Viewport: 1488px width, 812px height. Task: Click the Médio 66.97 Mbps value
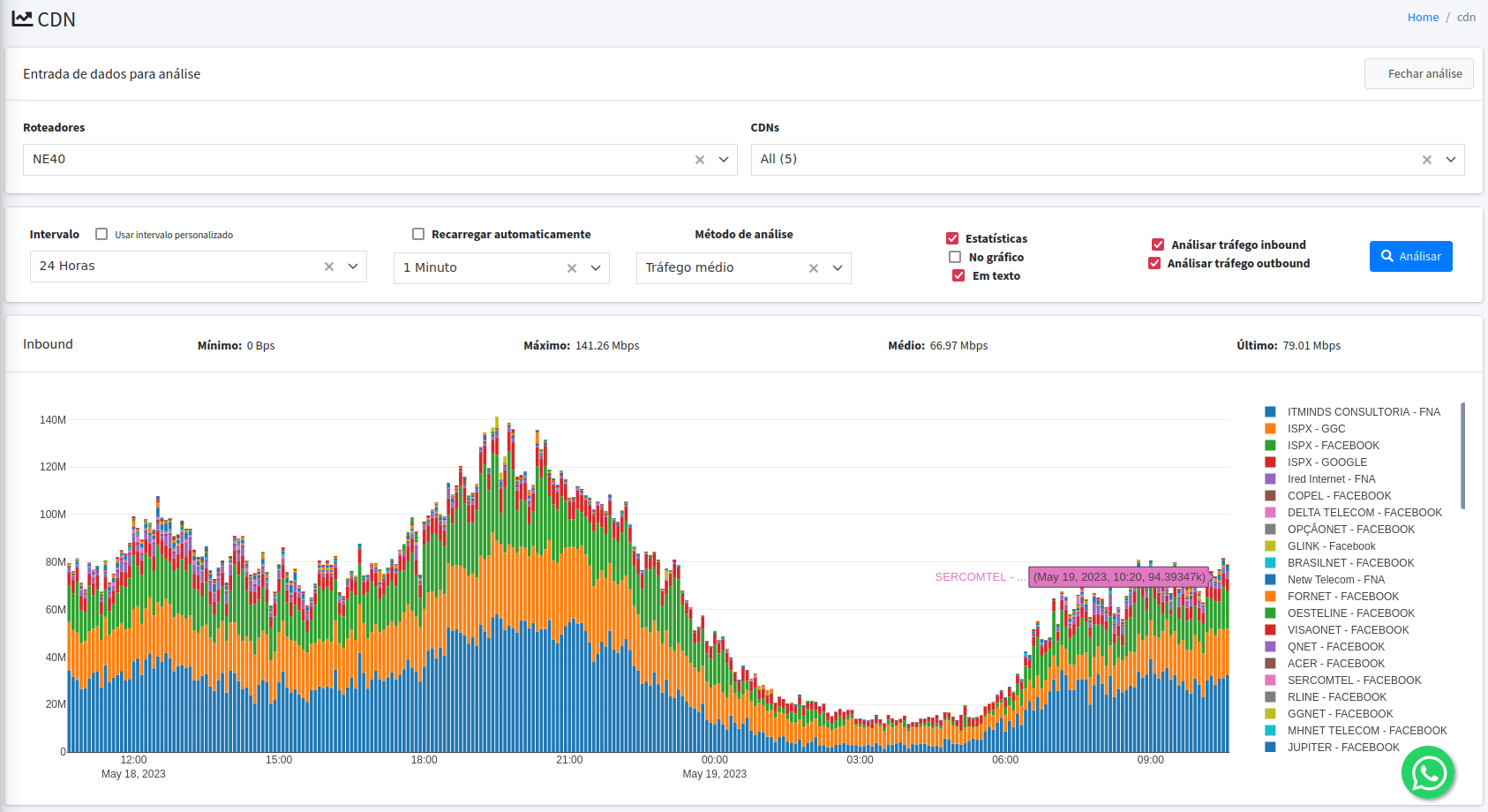coord(958,346)
